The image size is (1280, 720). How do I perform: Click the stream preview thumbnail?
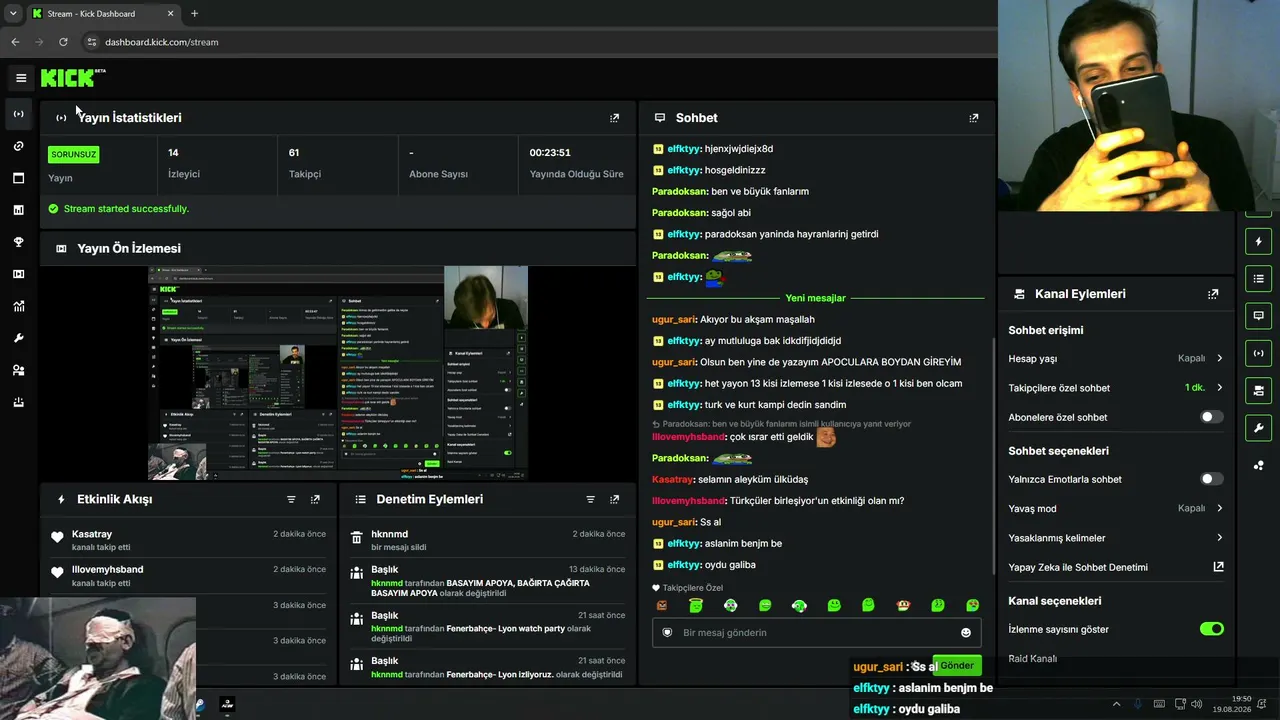[x=338, y=373]
